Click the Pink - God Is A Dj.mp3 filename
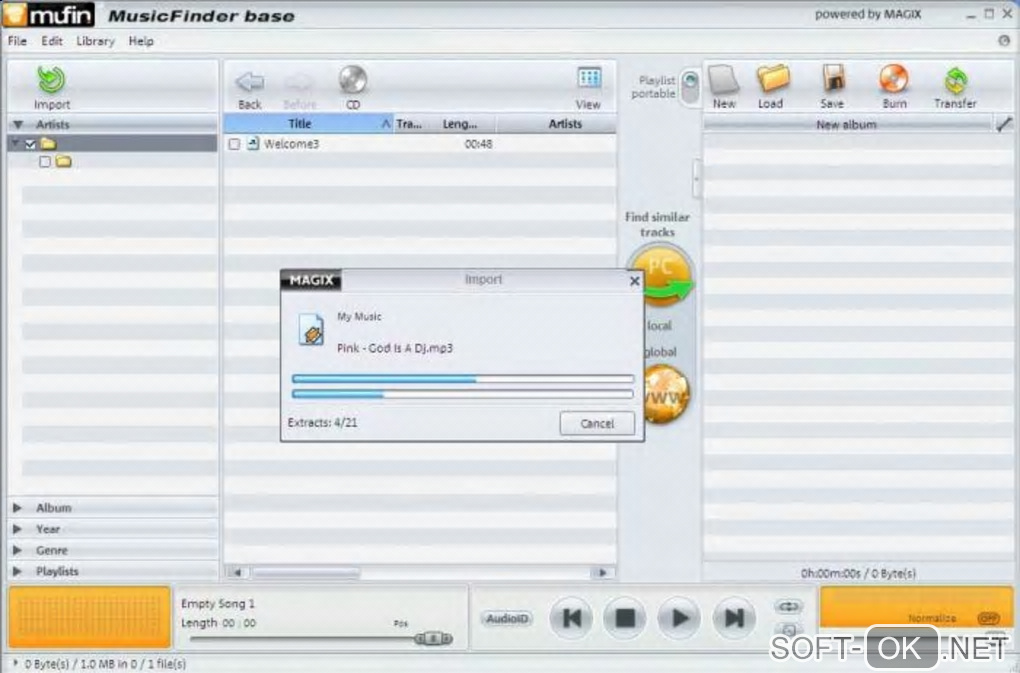This screenshot has height=673, width=1020. (395, 349)
